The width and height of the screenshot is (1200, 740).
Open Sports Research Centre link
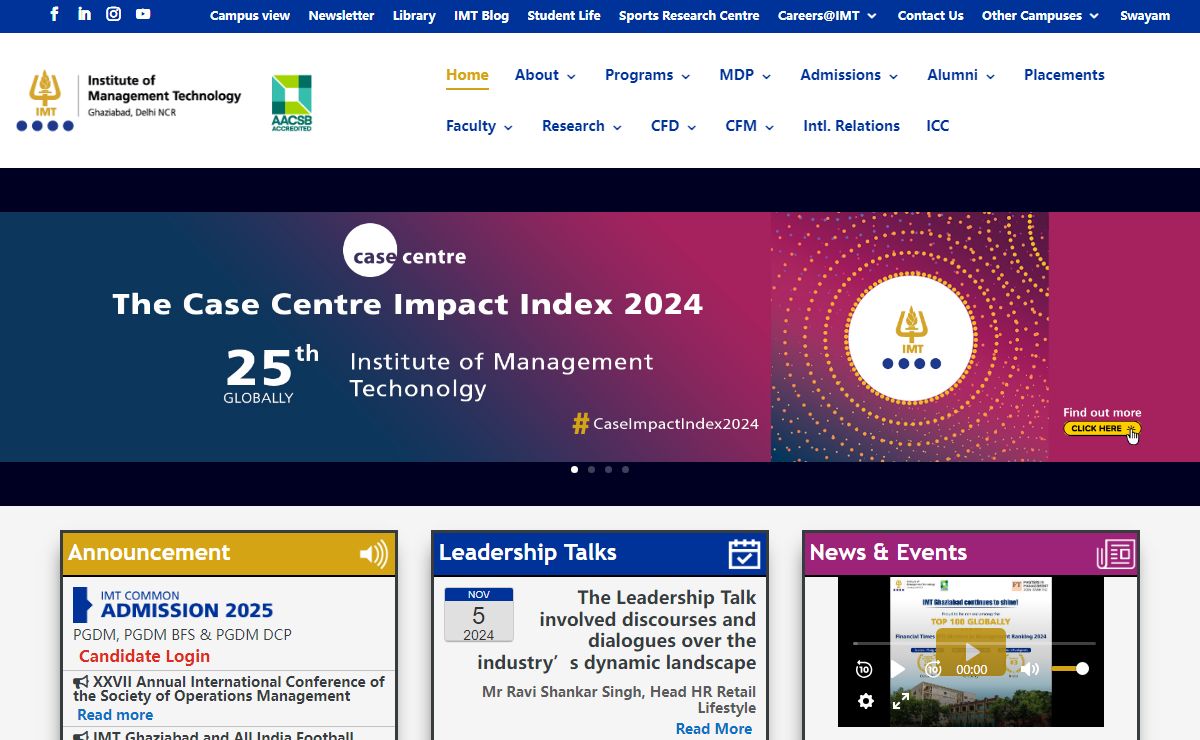click(x=689, y=15)
